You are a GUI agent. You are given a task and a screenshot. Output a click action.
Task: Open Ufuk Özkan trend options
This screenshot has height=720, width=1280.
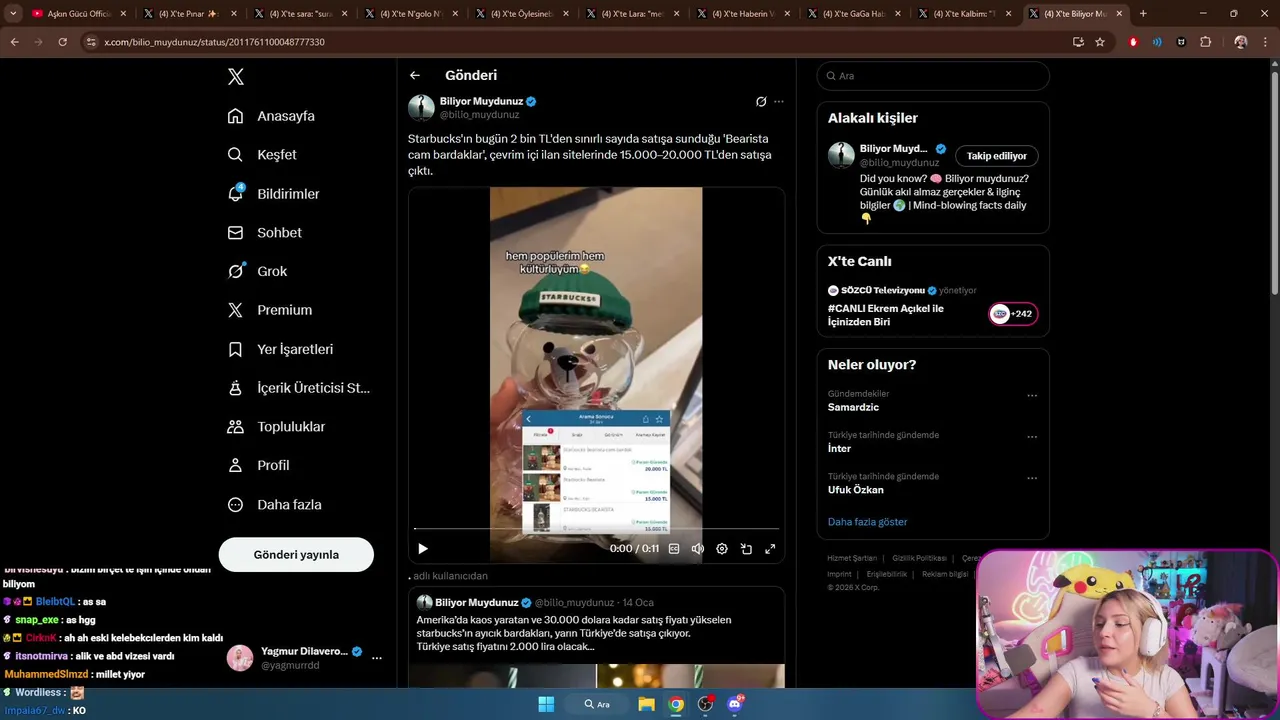tap(1032, 478)
